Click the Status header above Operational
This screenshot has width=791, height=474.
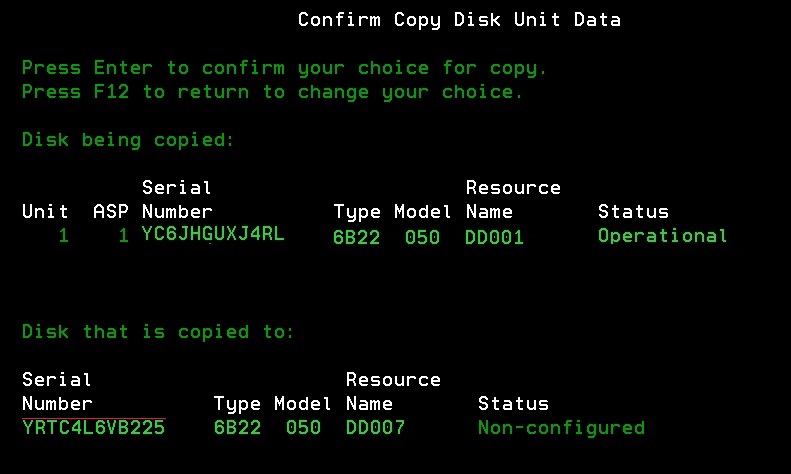[633, 212]
